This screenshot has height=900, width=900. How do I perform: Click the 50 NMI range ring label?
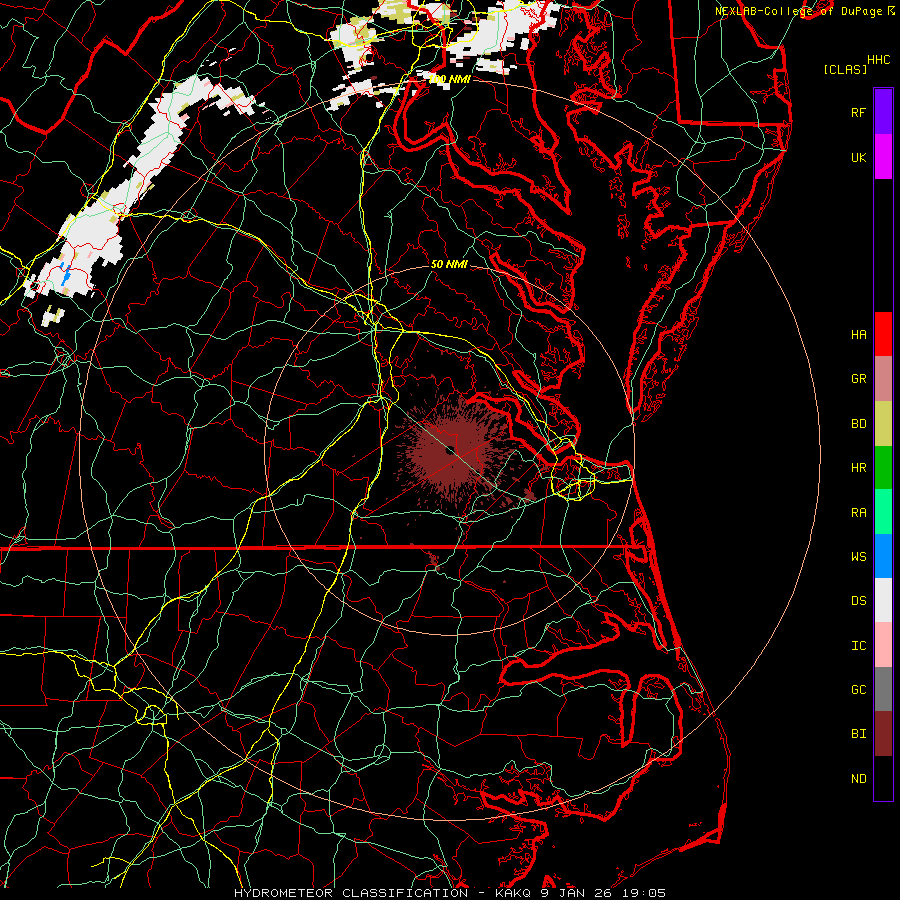coord(449,265)
